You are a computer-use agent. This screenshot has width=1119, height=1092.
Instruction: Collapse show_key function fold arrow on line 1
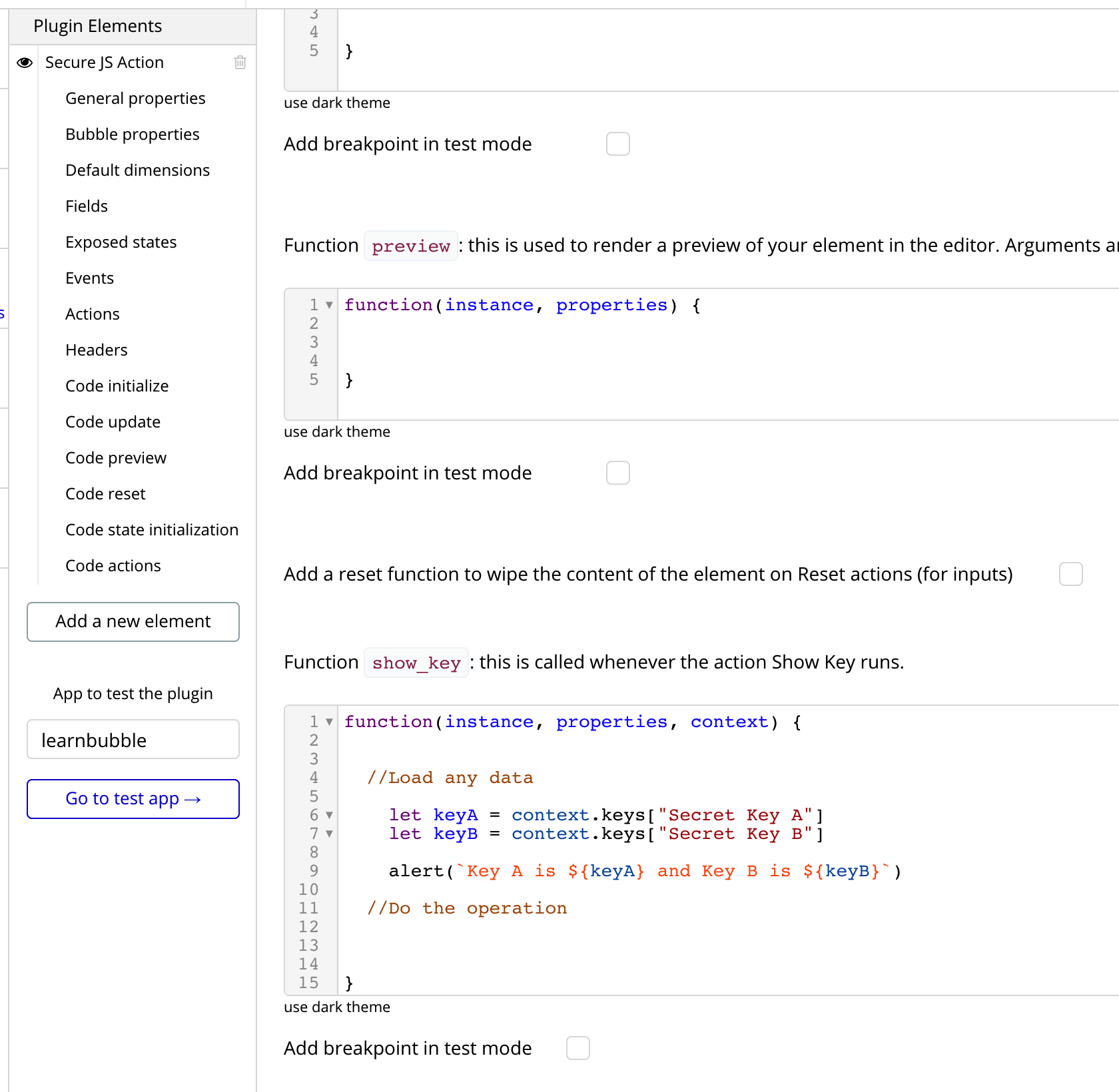(x=329, y=722)
